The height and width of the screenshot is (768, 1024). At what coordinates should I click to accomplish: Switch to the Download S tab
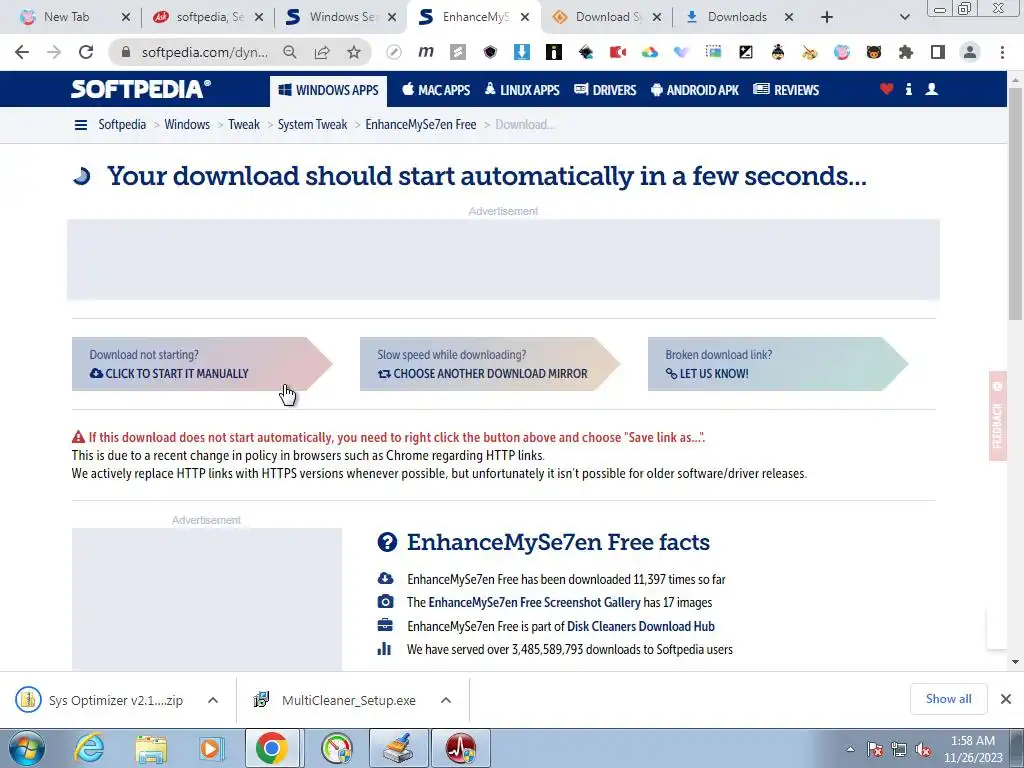[x=608, y=17]
